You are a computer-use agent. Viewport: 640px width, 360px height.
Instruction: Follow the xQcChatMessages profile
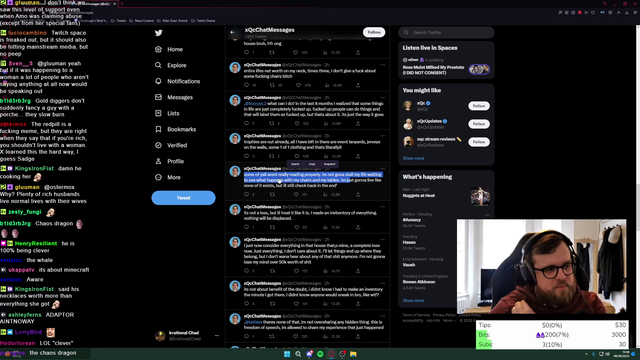click(x=374, y=32)
